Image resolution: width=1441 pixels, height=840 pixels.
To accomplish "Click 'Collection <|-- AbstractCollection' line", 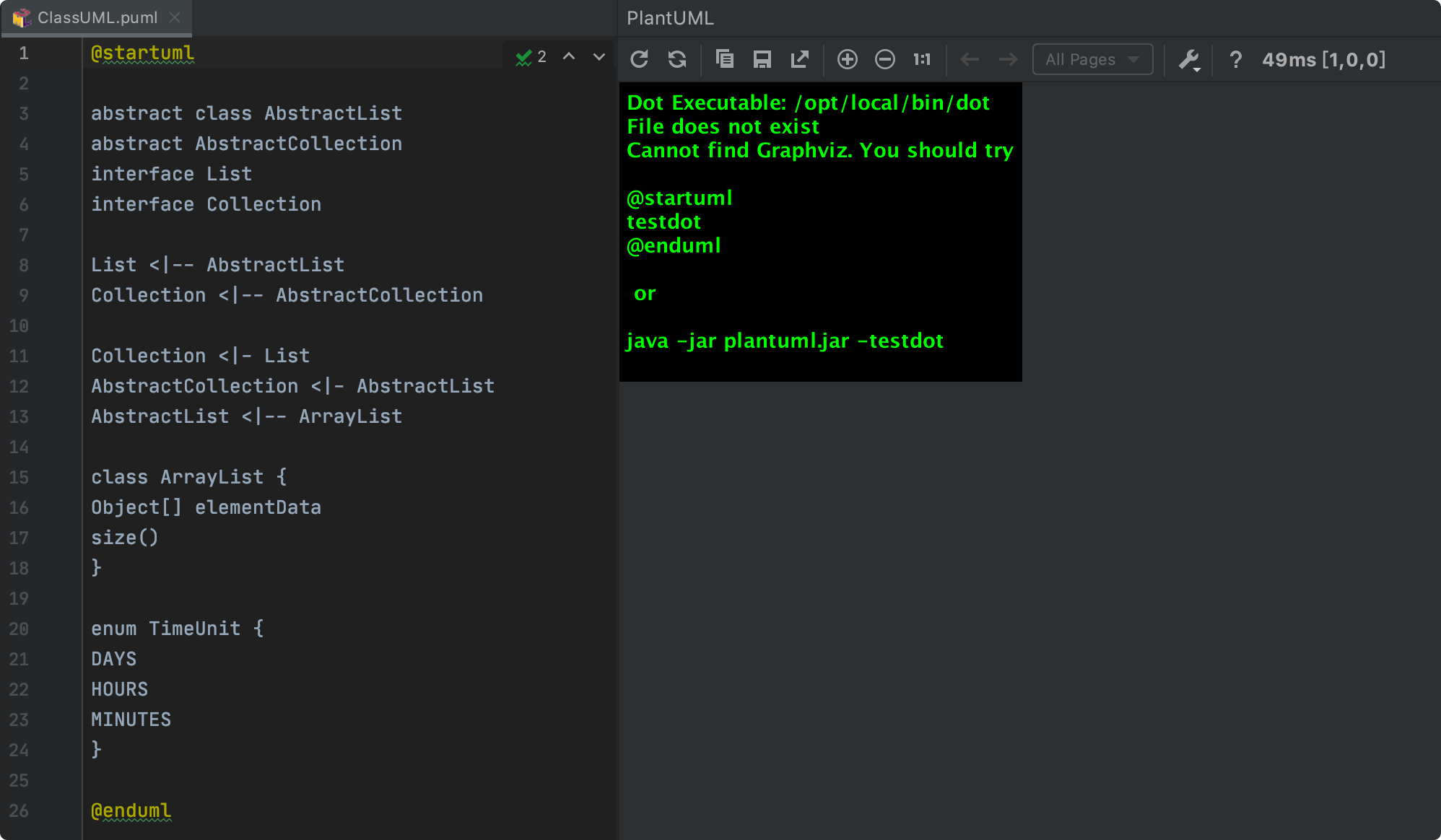I will (287, 295).
